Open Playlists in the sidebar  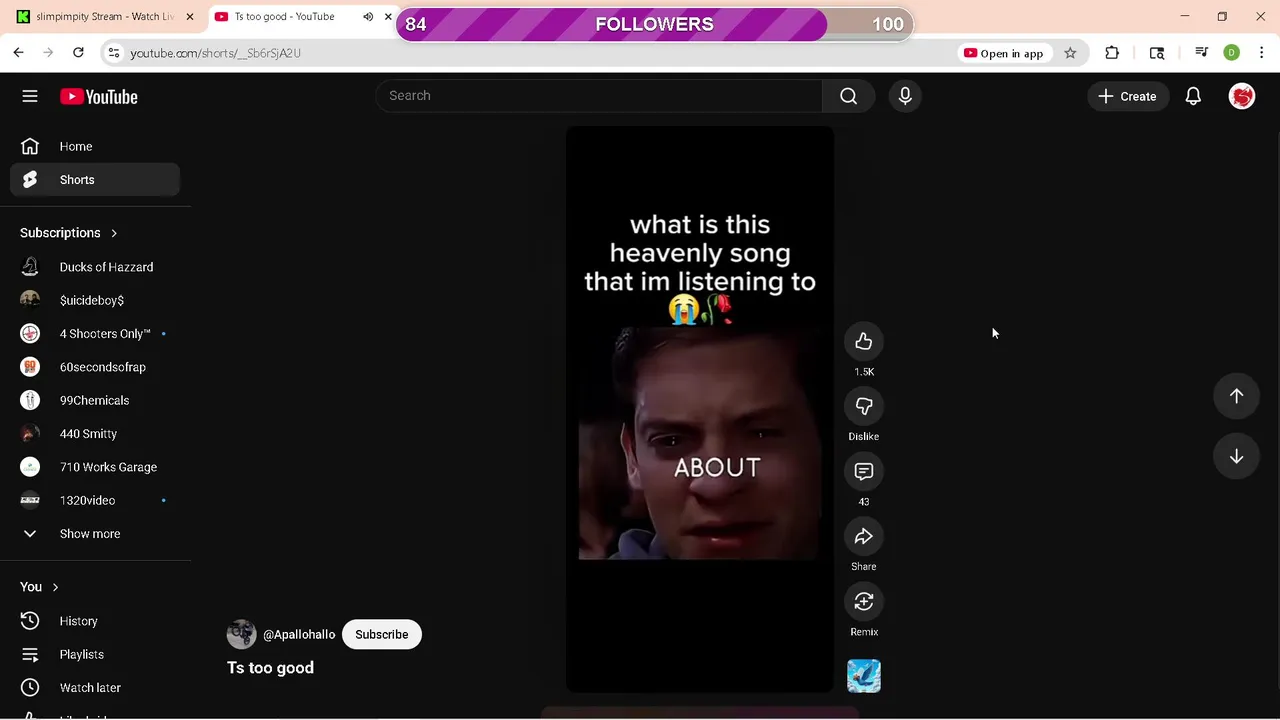(95, 654)
